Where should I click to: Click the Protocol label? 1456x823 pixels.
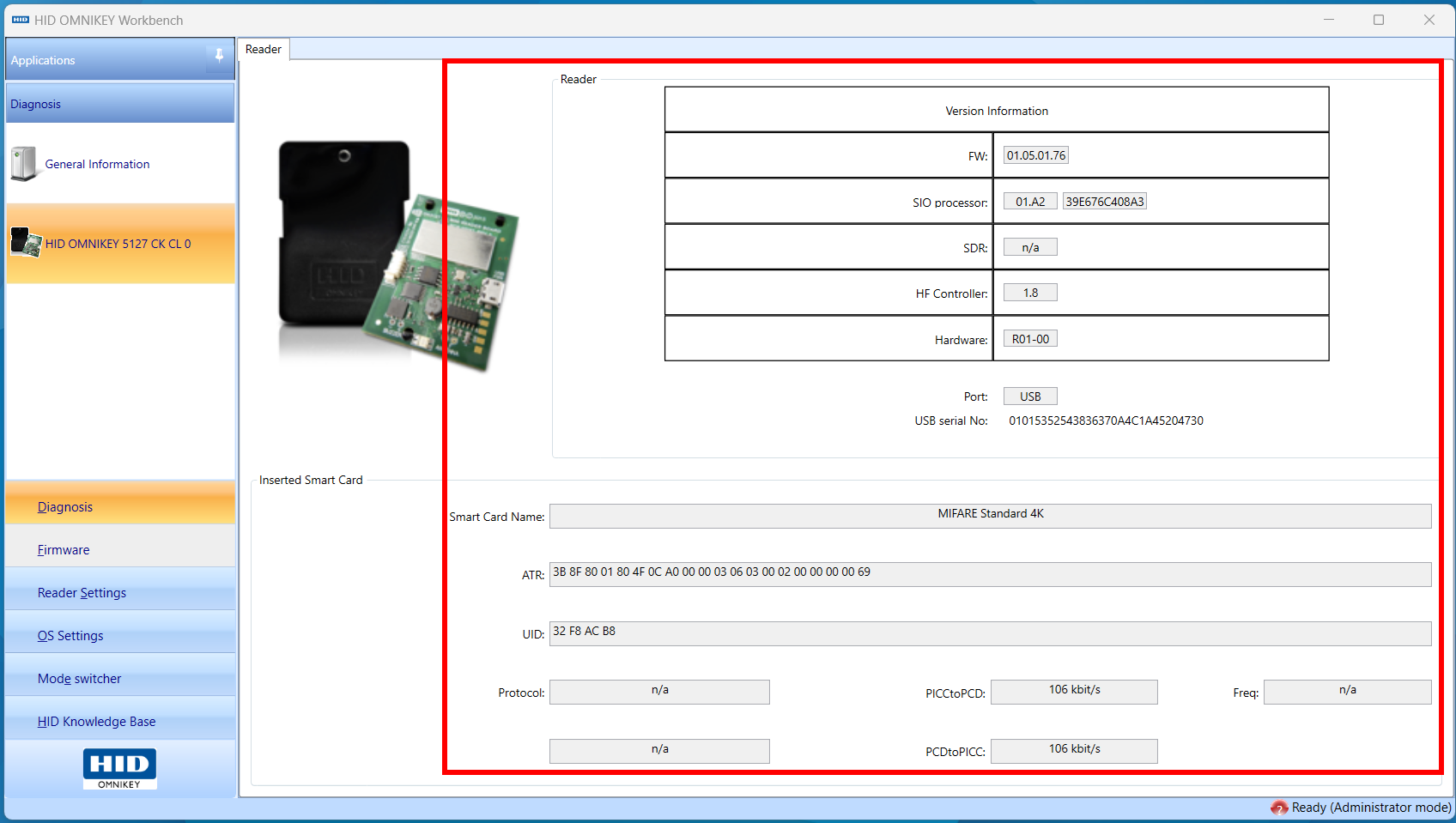(x=521, y=693)
